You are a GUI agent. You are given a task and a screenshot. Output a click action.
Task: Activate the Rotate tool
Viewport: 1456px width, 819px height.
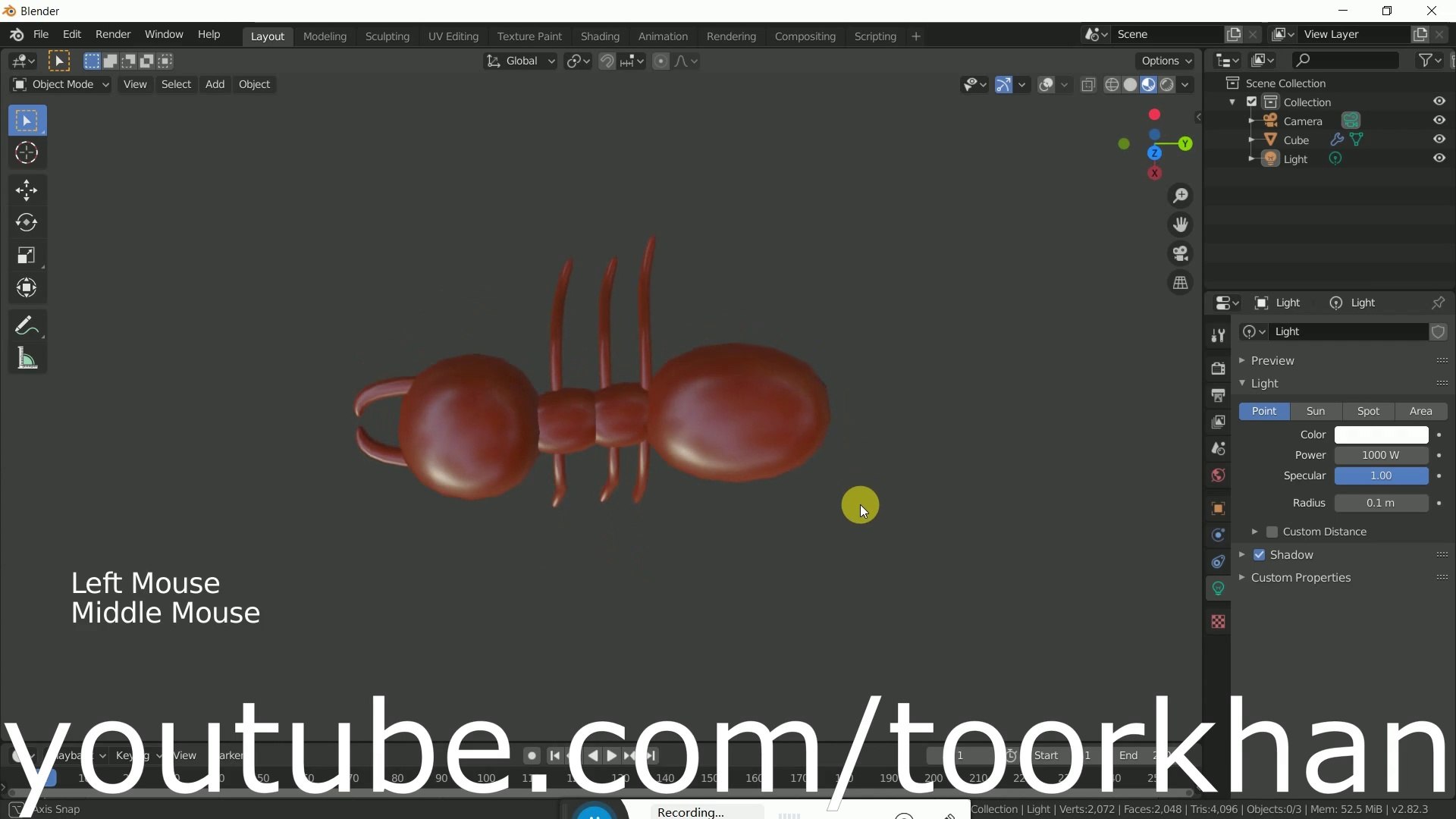point(27,223)
